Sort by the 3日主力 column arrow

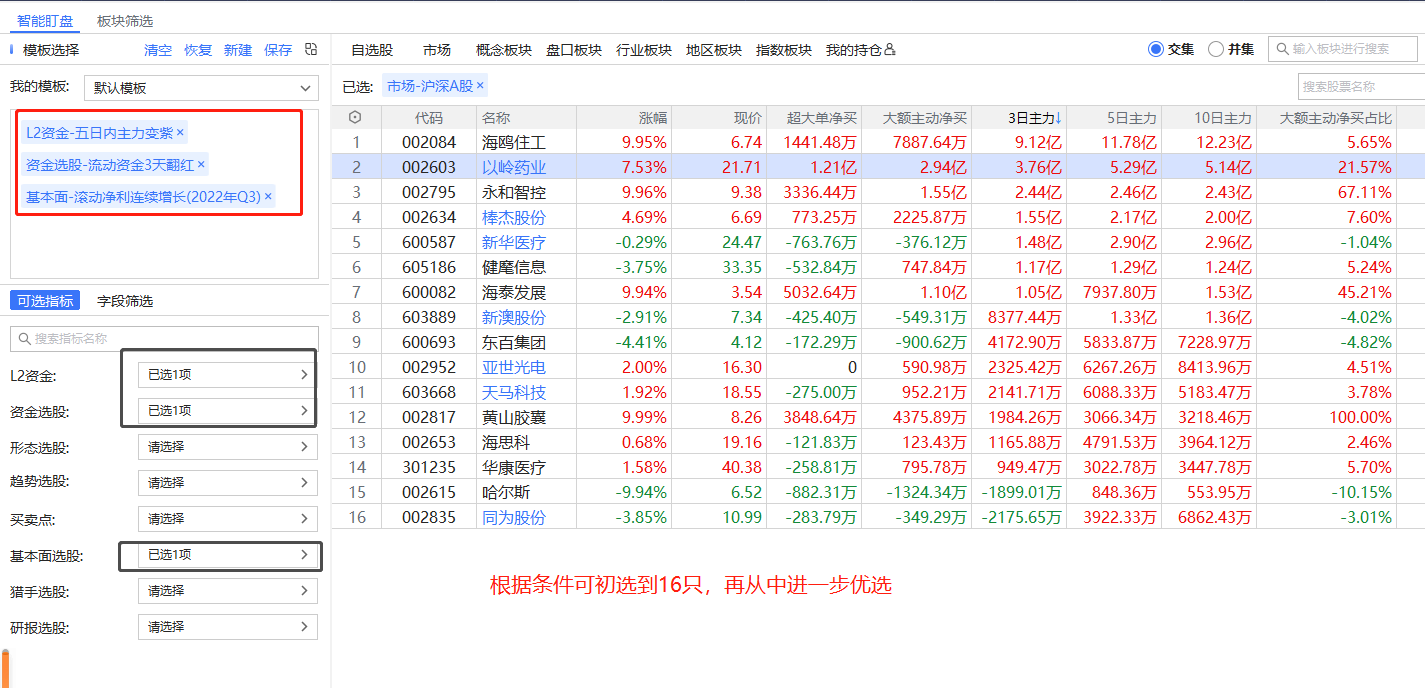tap(1058, 118)
